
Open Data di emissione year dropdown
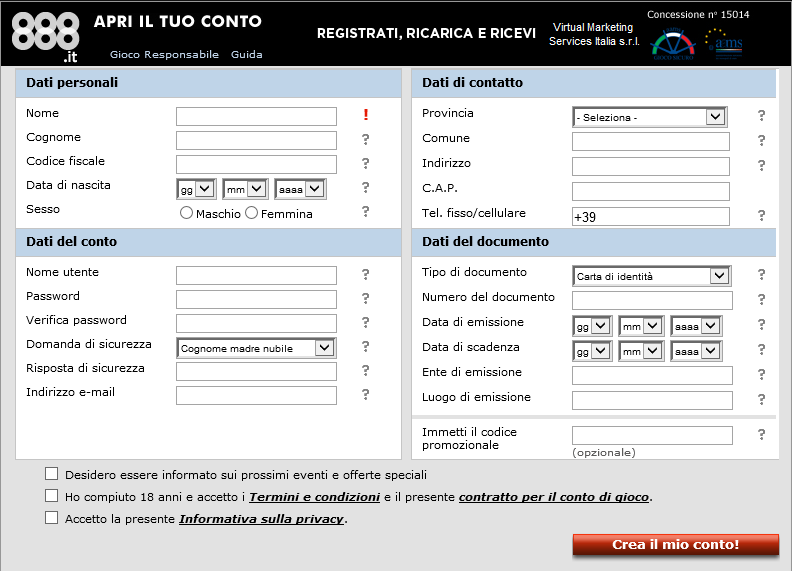coord(697,326)
